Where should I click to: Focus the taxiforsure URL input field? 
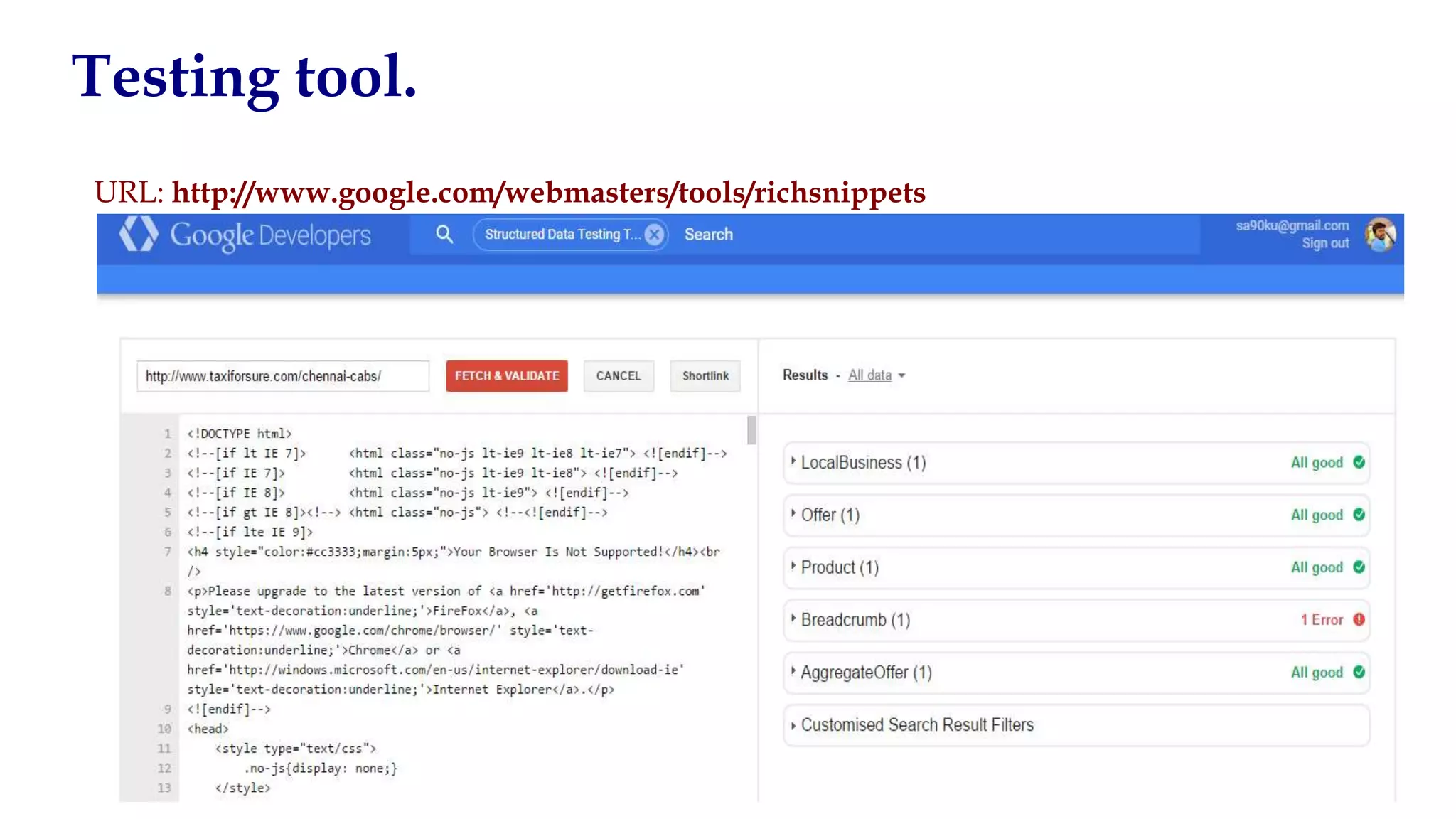pyautogui.click(x=283, y=376)
